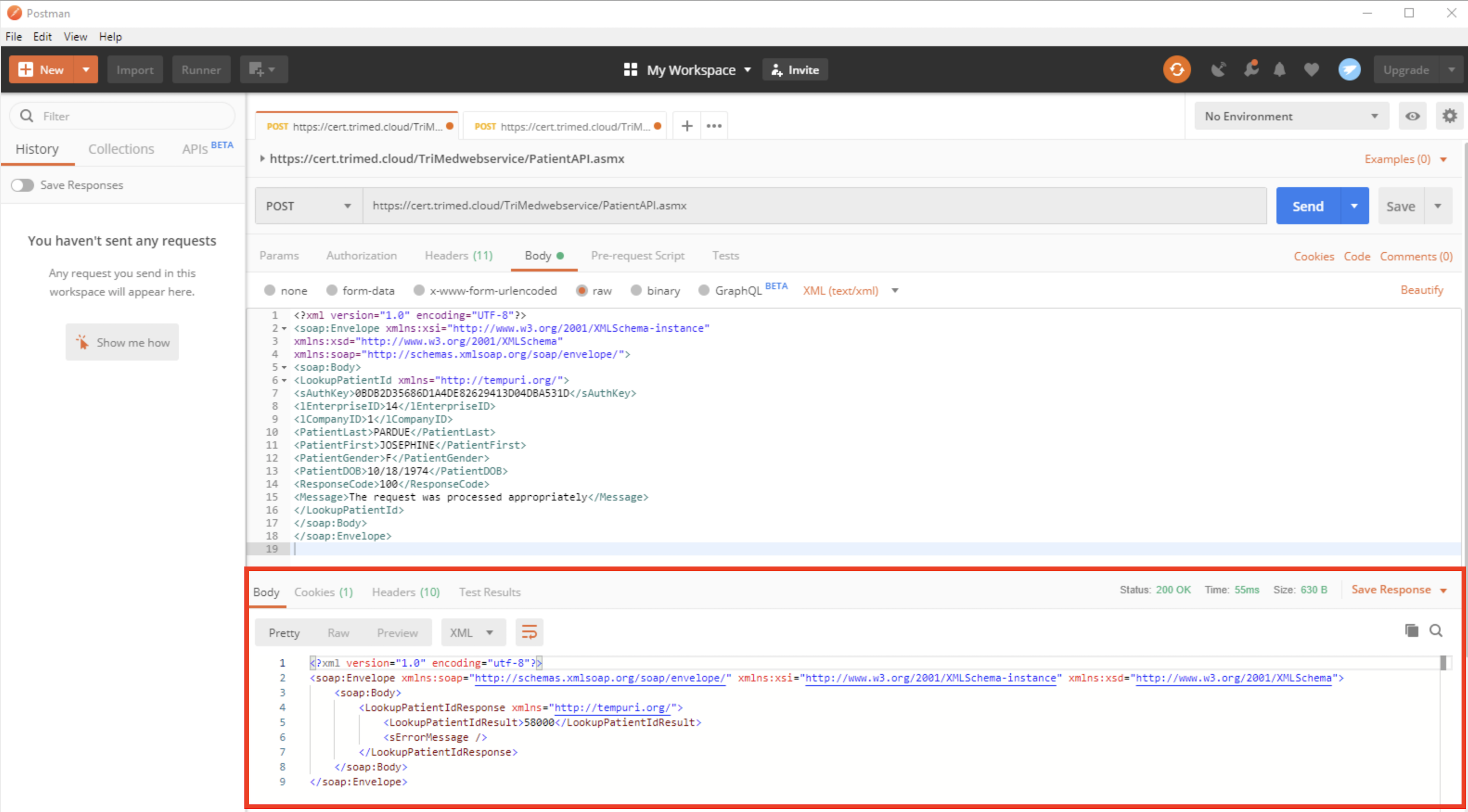
Task: Click the Beautify link
Action: (x=1421, y=290)
